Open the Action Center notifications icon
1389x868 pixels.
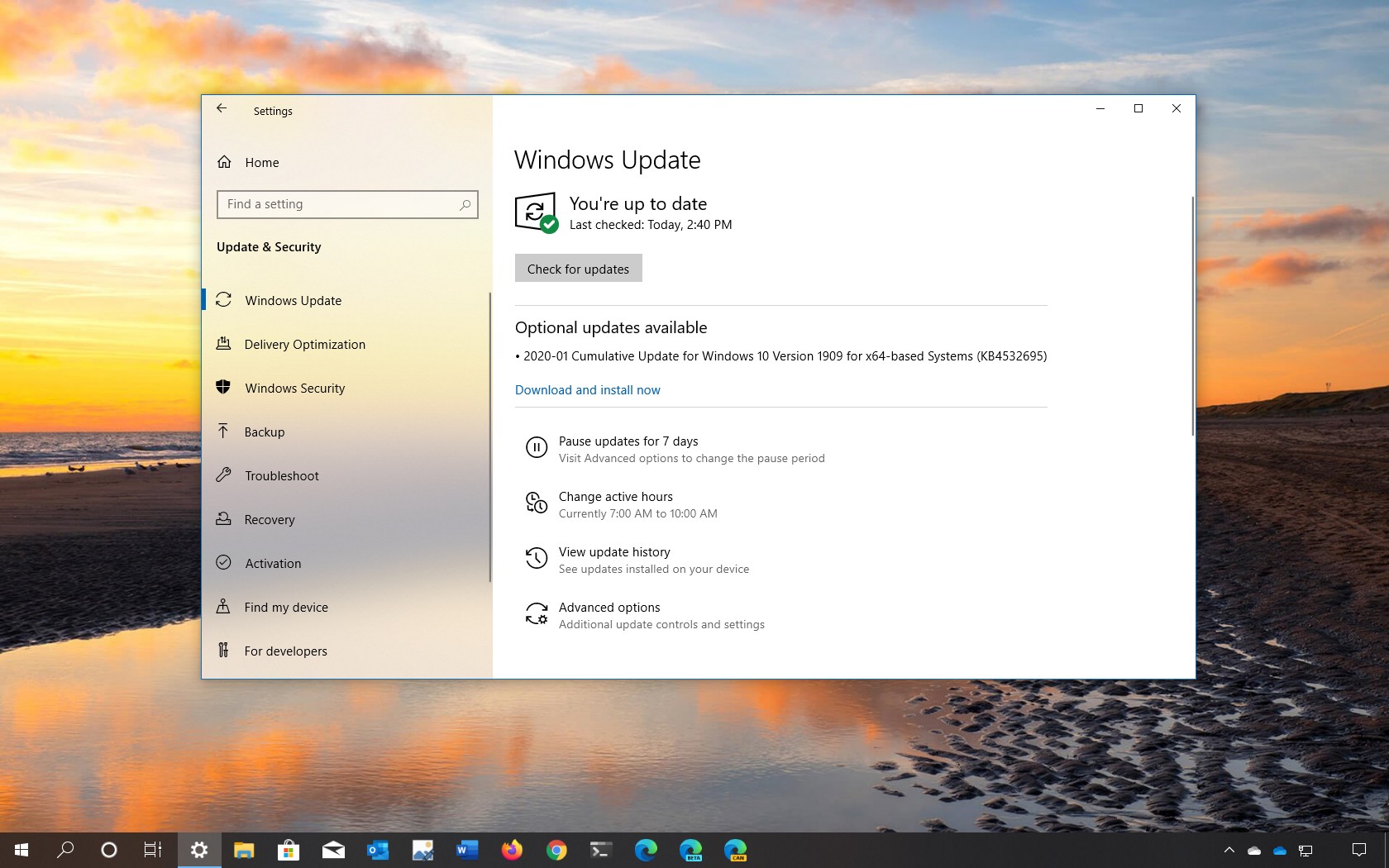(1358, 850)
